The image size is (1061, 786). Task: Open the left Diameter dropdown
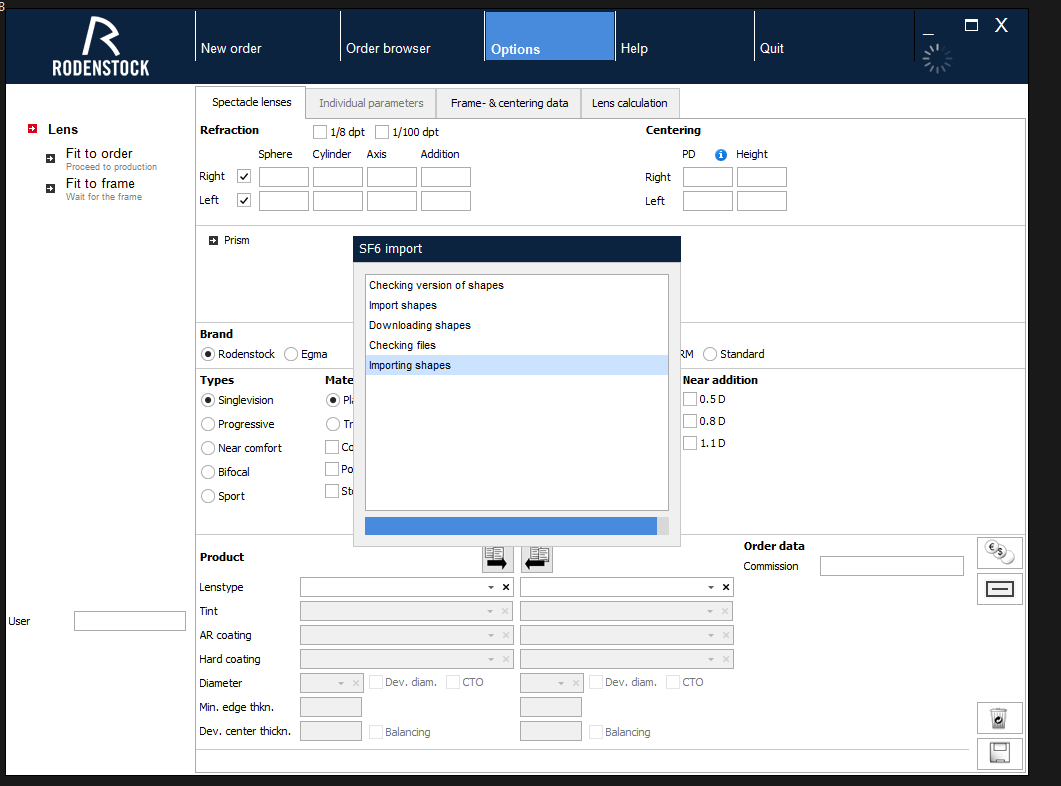[341, 683]
